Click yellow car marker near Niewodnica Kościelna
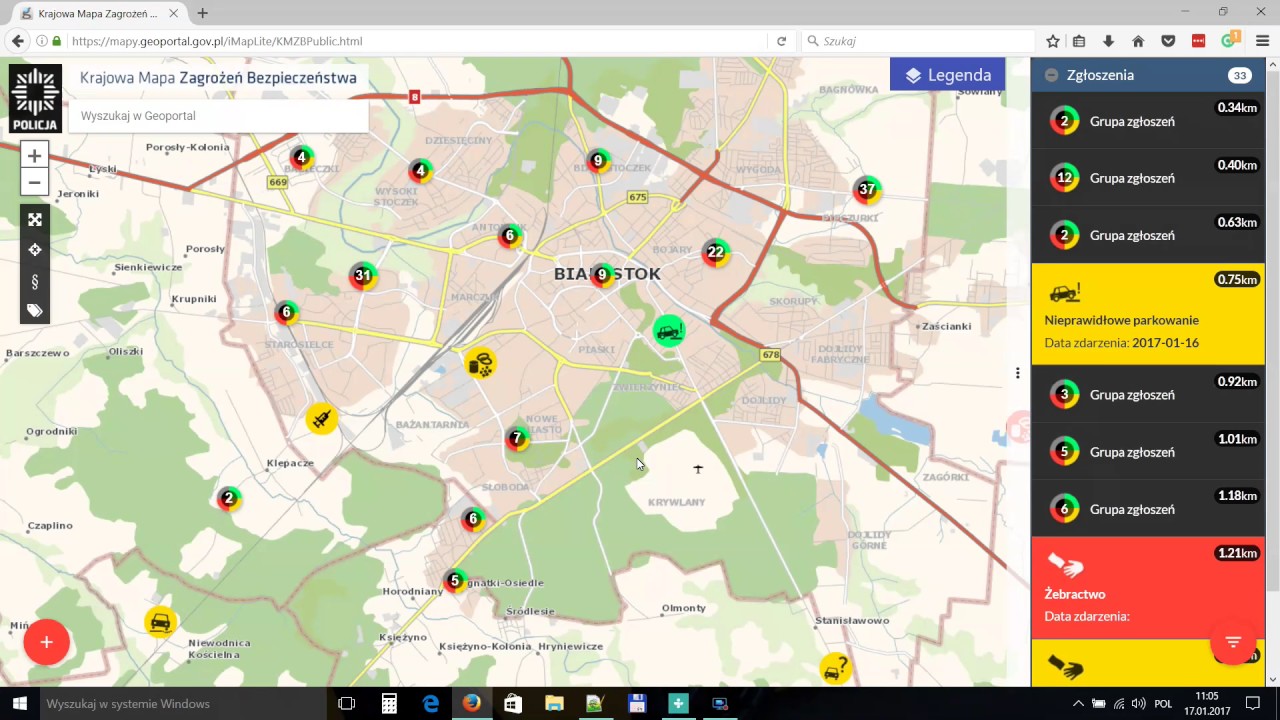Screen dimensions: 1280x720 [159, 623]
